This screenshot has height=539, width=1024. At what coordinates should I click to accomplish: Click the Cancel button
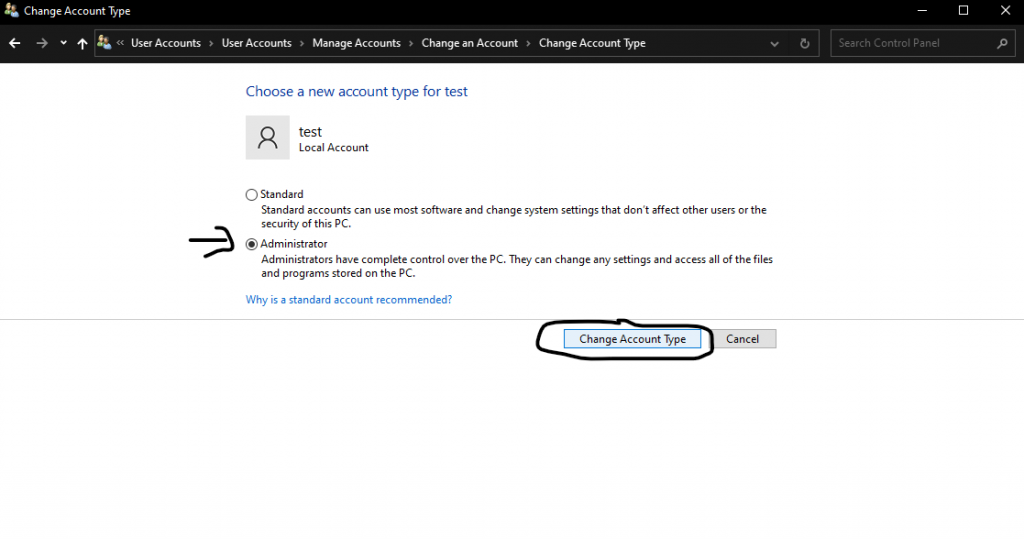(x=743, y=339)
